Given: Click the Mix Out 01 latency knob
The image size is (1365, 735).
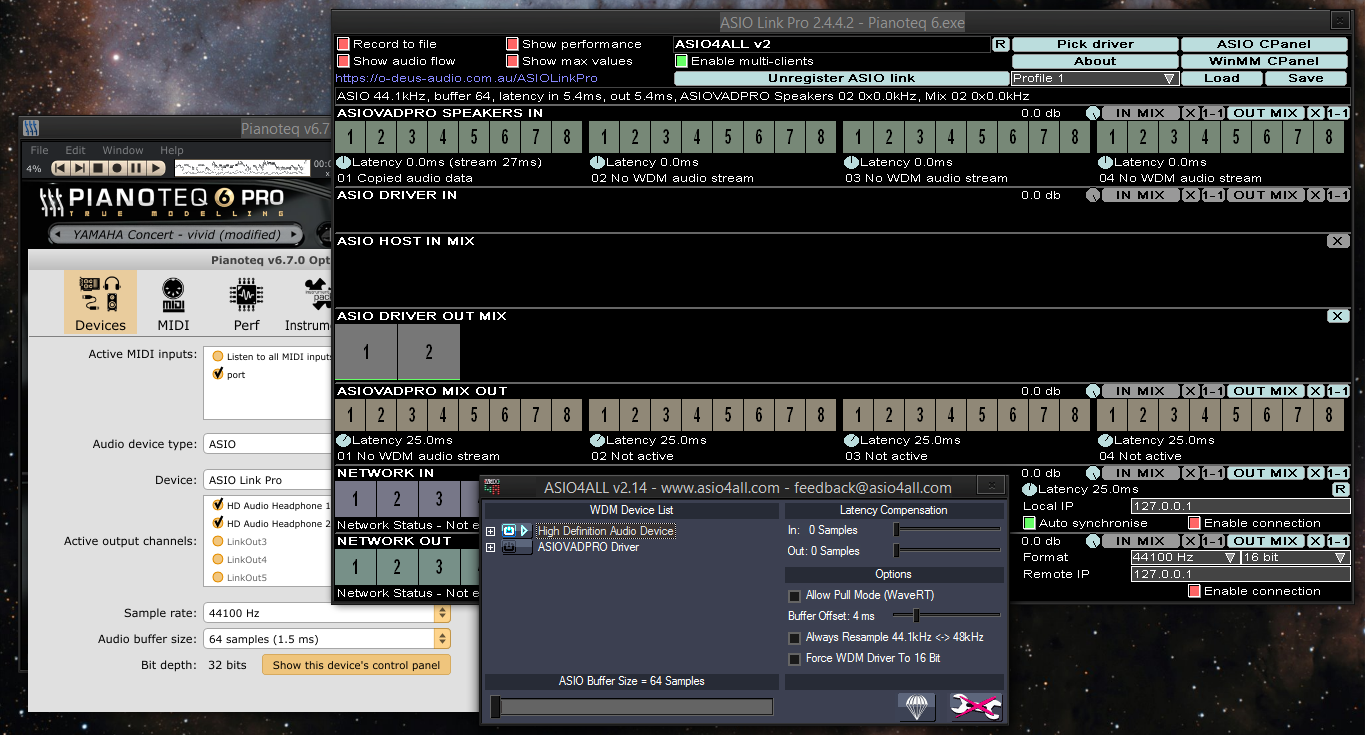Looking at the screenshot, I should (x=344, y=440).
